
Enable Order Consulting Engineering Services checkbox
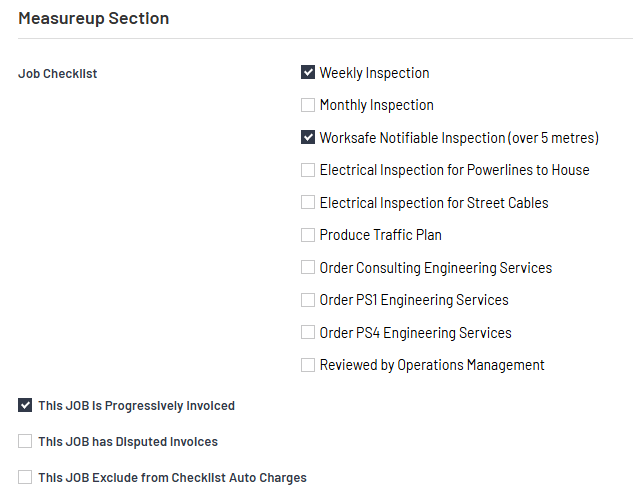point(308,268)
